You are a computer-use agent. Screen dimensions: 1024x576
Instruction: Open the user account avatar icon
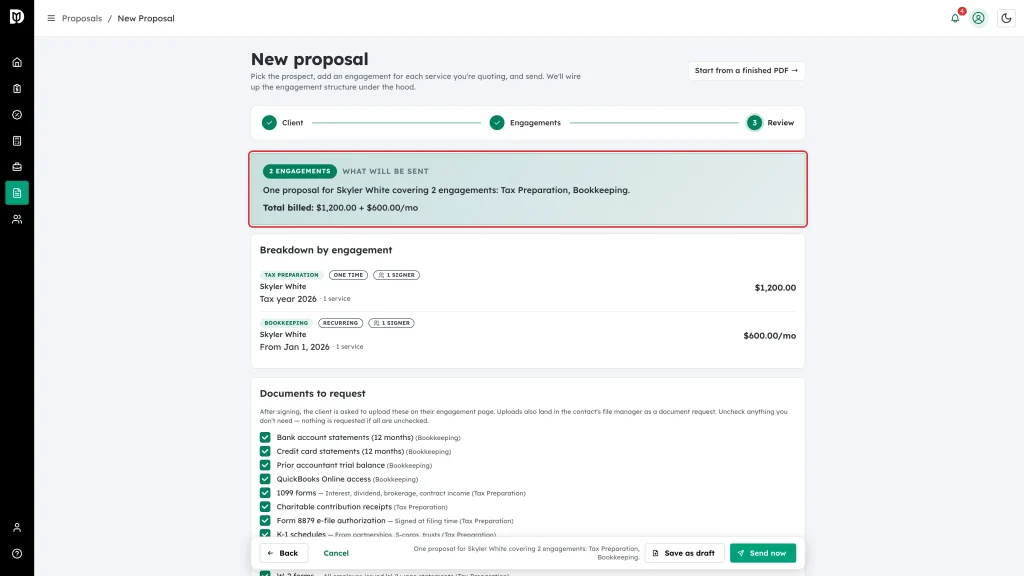[978, 18]
